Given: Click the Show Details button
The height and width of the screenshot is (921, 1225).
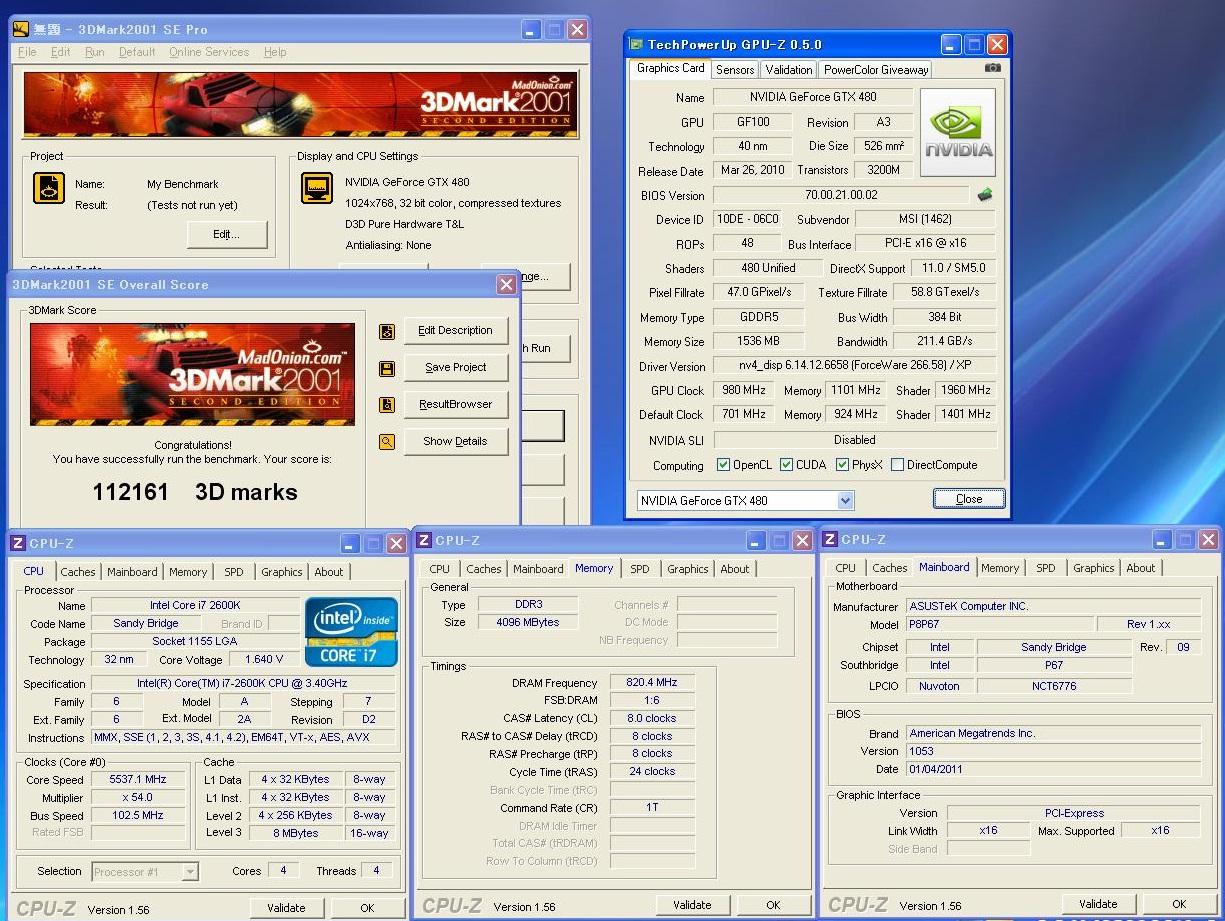Looking at the screenshot, I should (456, 442).
